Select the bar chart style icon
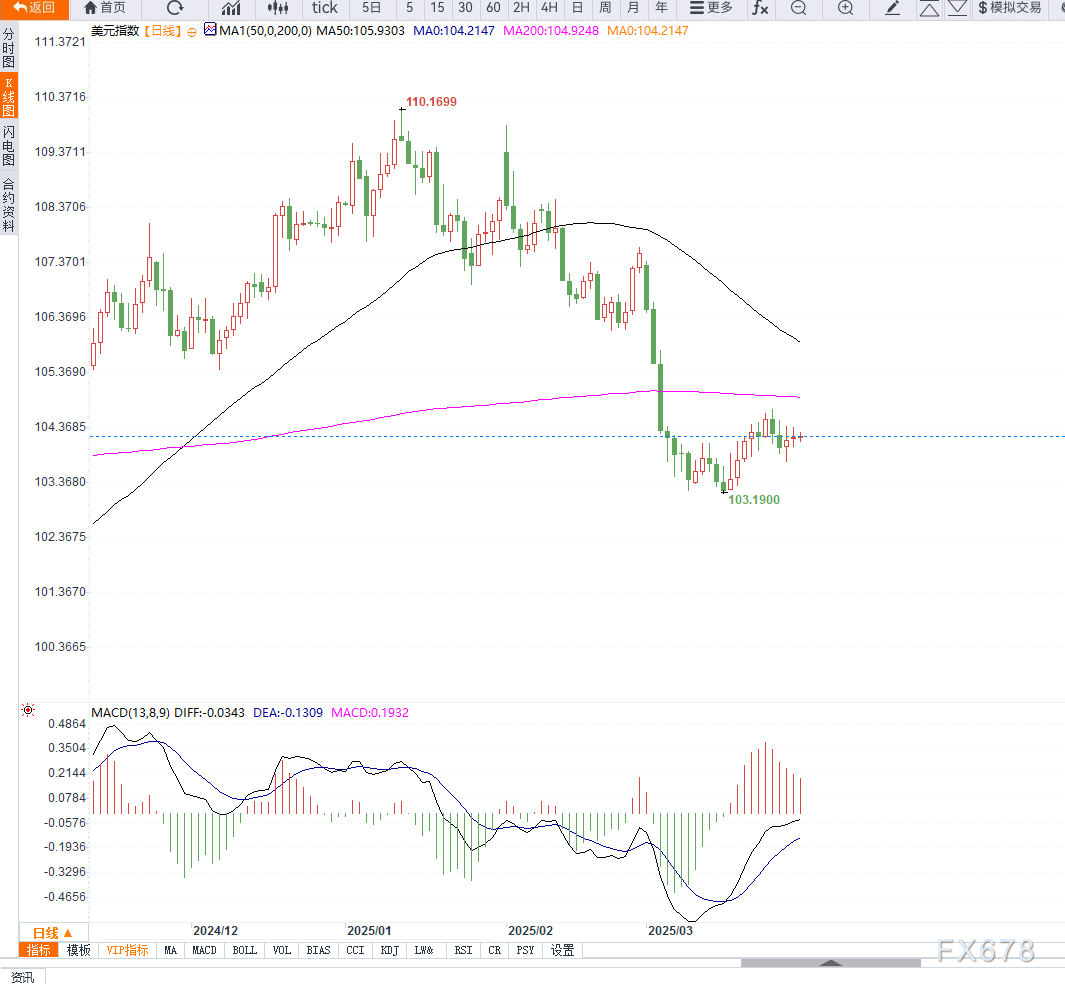Screen dimensions: 1065x986 point(231,8)
